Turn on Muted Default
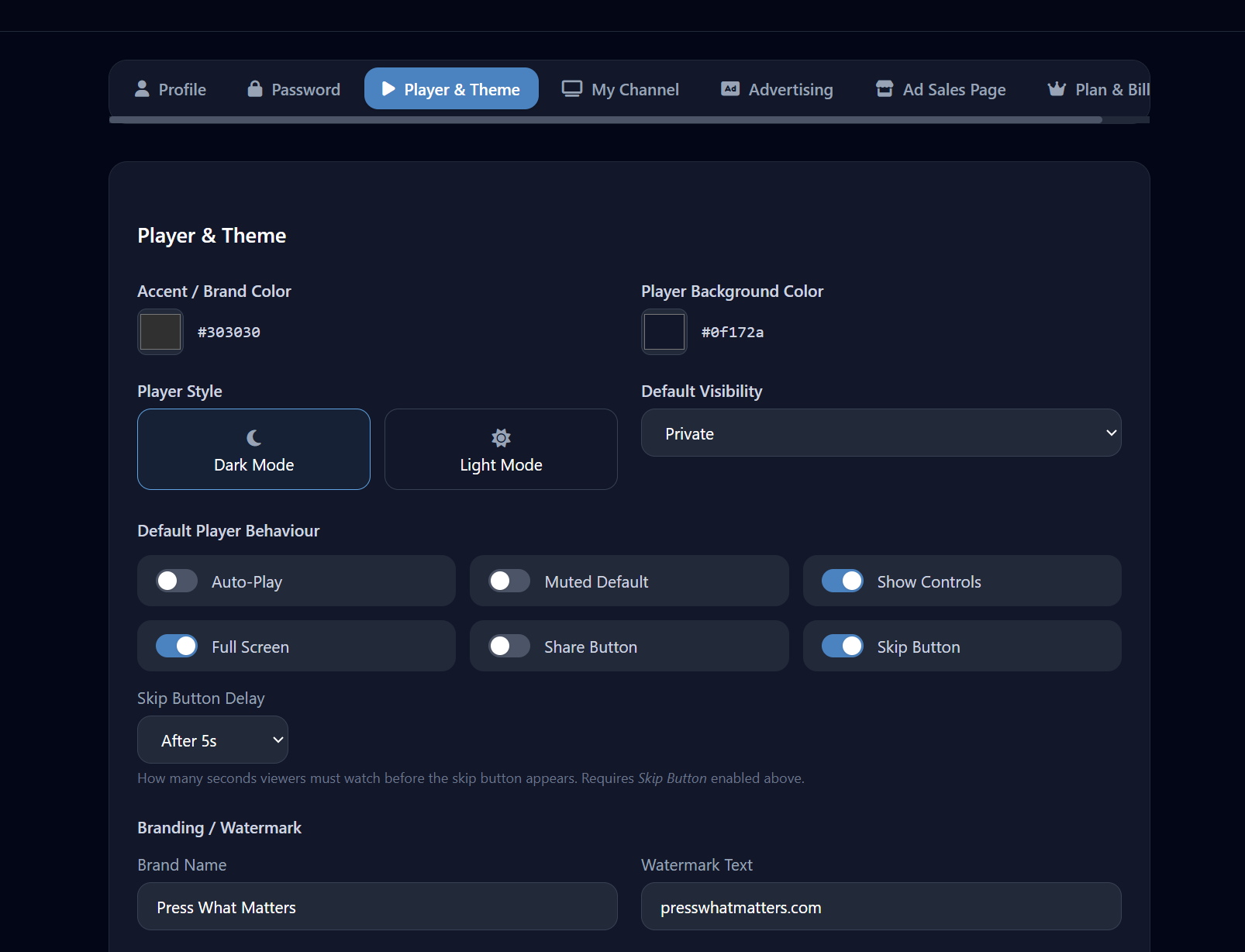Image resolution: width=1245 pixels, height=952 pixels. pyautogui.click(x=509, y=581)
